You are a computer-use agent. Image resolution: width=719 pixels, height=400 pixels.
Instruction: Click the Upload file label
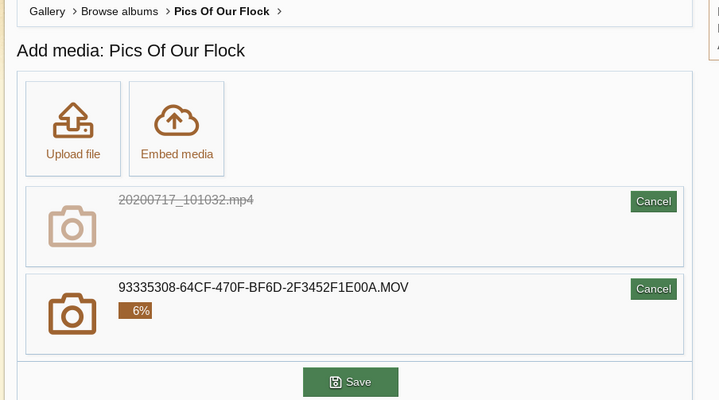coord(73,154)
